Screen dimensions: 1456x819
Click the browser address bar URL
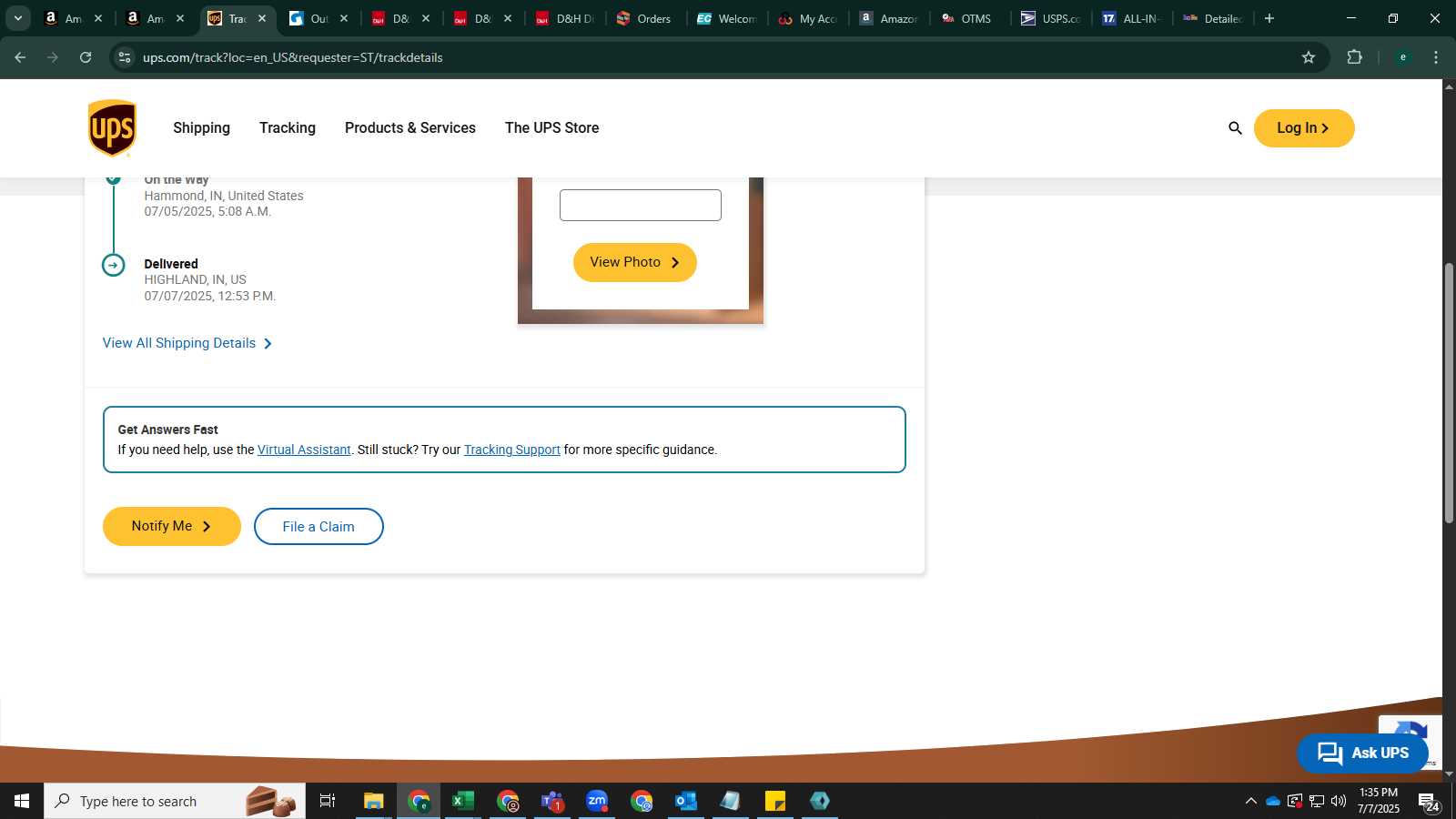tap(293, 57)
